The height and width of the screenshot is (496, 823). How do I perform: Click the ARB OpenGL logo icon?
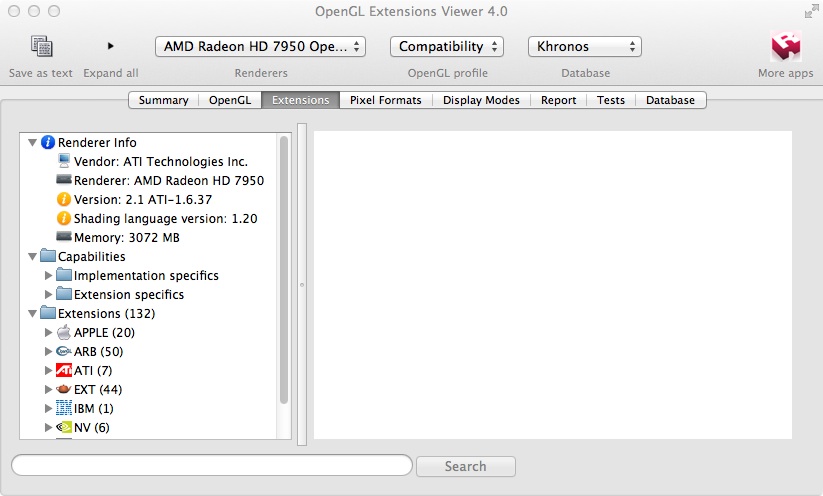[x=64, y=351]
